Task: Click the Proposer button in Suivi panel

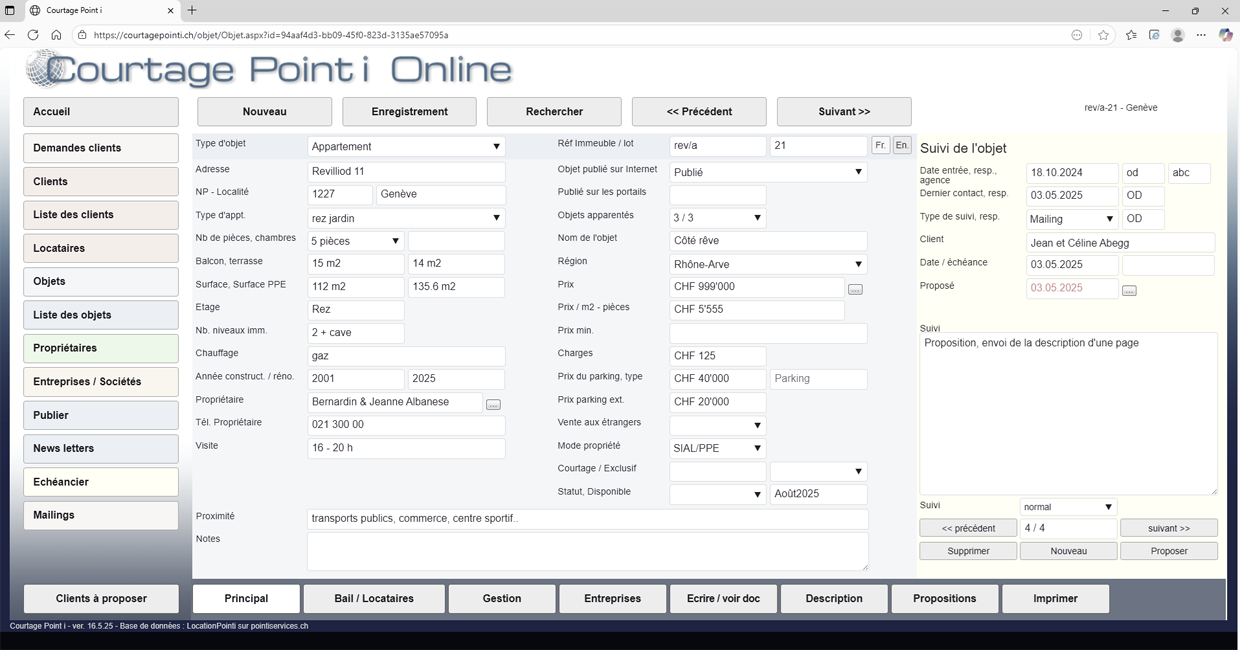Action: pyautogui.click(x=1168, y=551)
